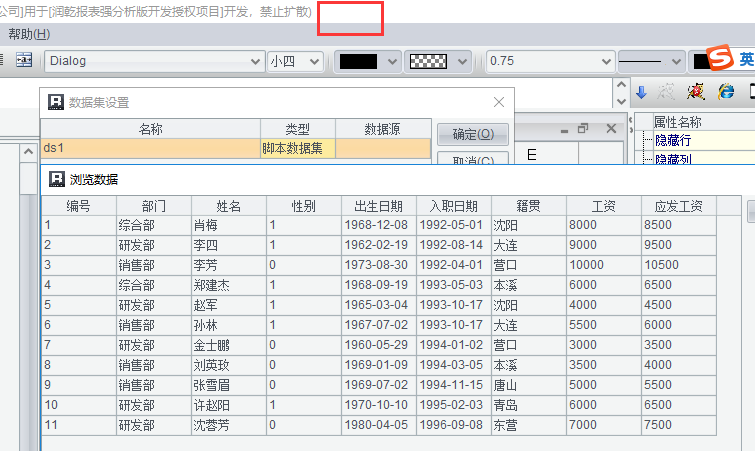Click the 出生日期 column header
The height and width of the screenshot is (451, 755).
pos(379,206)
